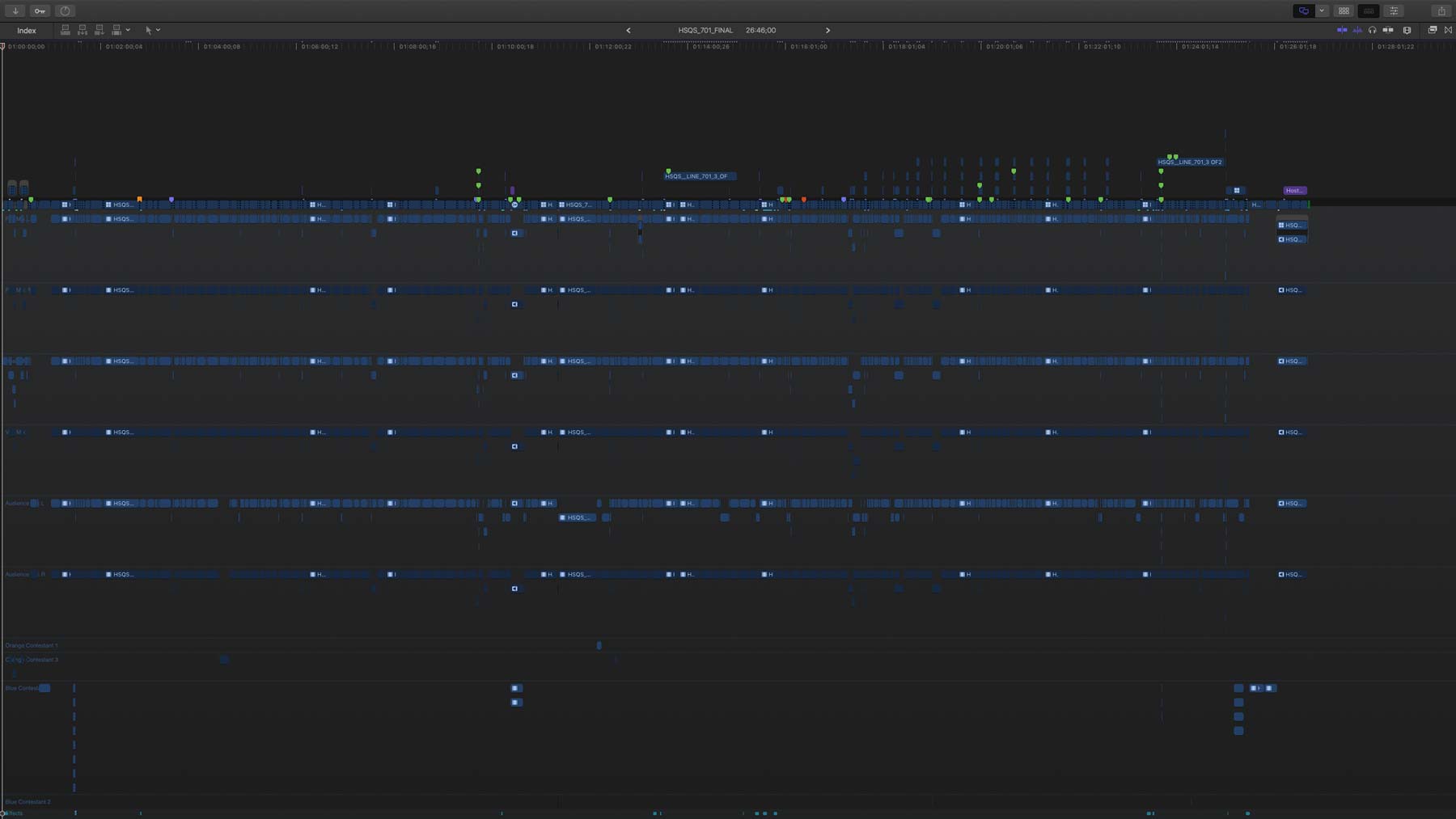Toggle the Timeline visibility button

click(x=1369, y=11)
